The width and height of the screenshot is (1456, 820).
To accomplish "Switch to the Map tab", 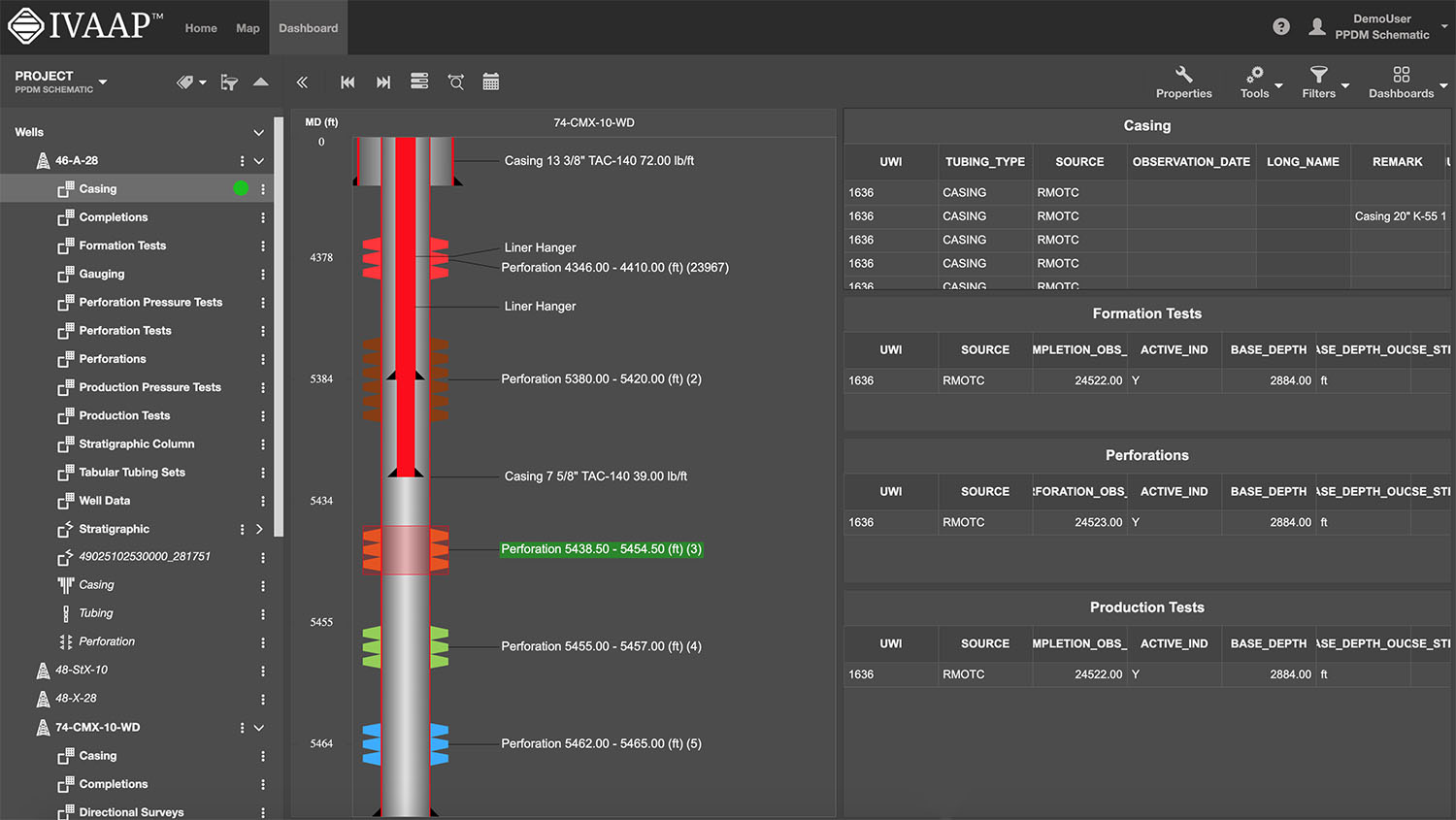I will coord(248,28).
